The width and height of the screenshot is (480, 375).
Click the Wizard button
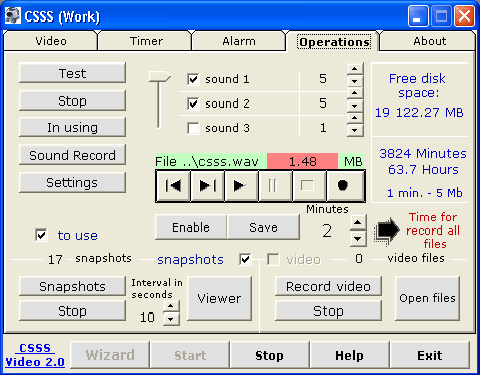(x=110, y=355)
